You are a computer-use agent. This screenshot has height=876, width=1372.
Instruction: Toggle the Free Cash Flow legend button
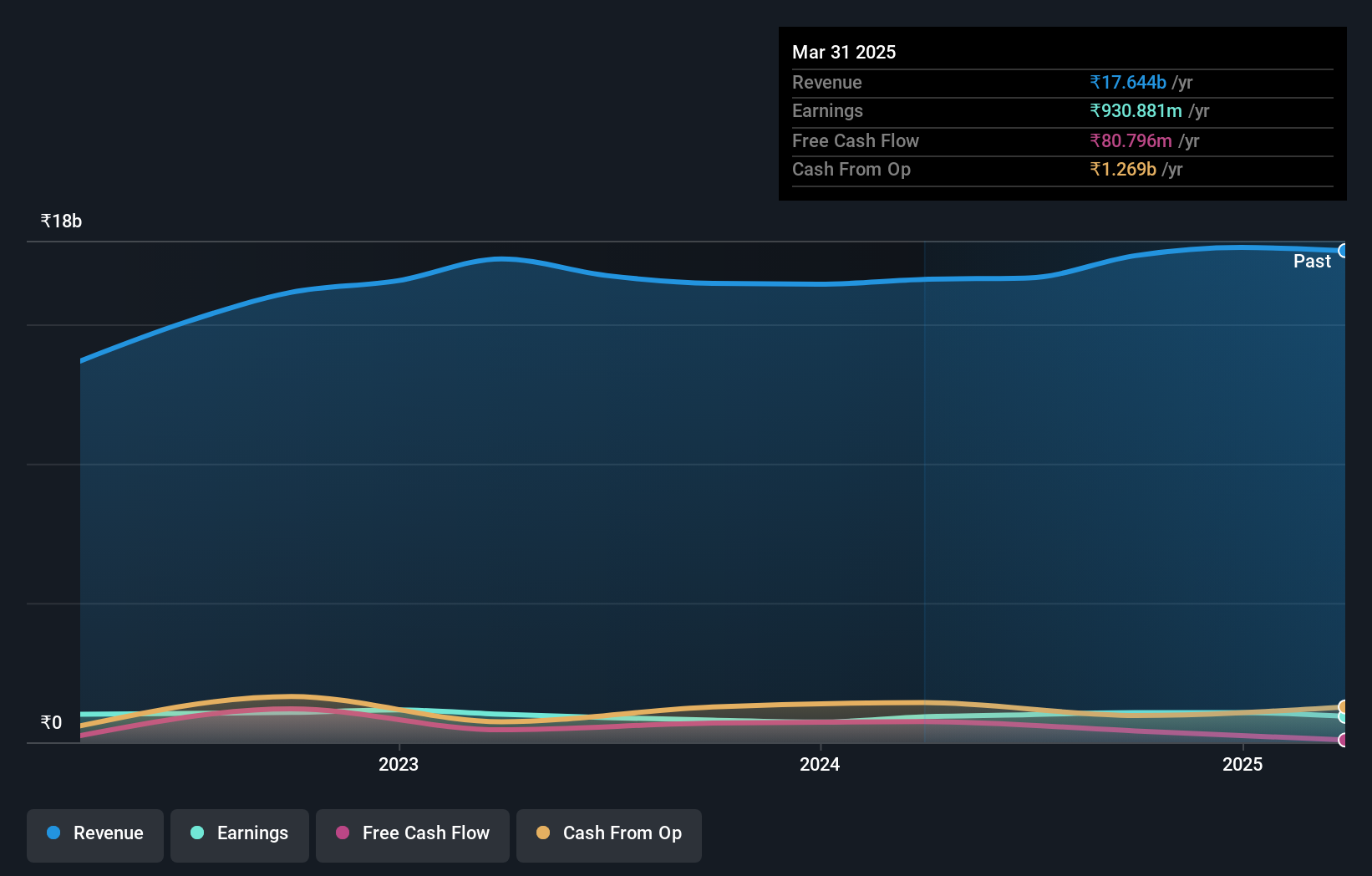point(413,835)
